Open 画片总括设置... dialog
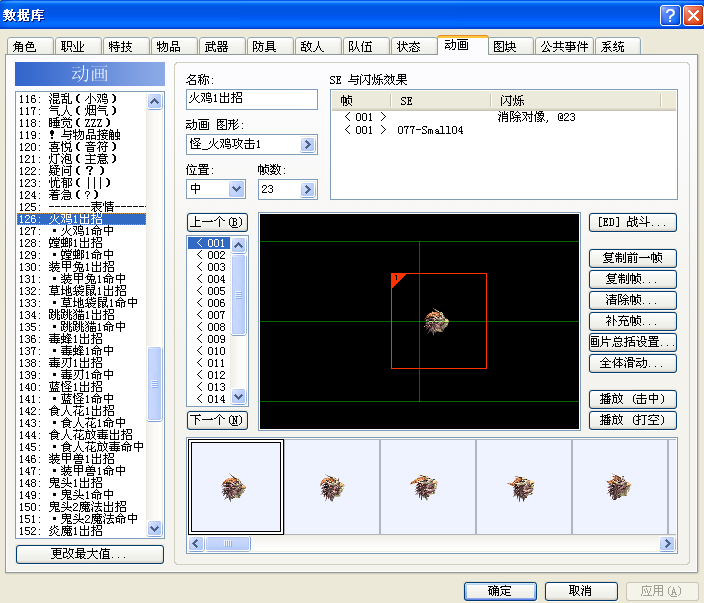704x603 pixels. pyautogui.click(x=632, y=342)
